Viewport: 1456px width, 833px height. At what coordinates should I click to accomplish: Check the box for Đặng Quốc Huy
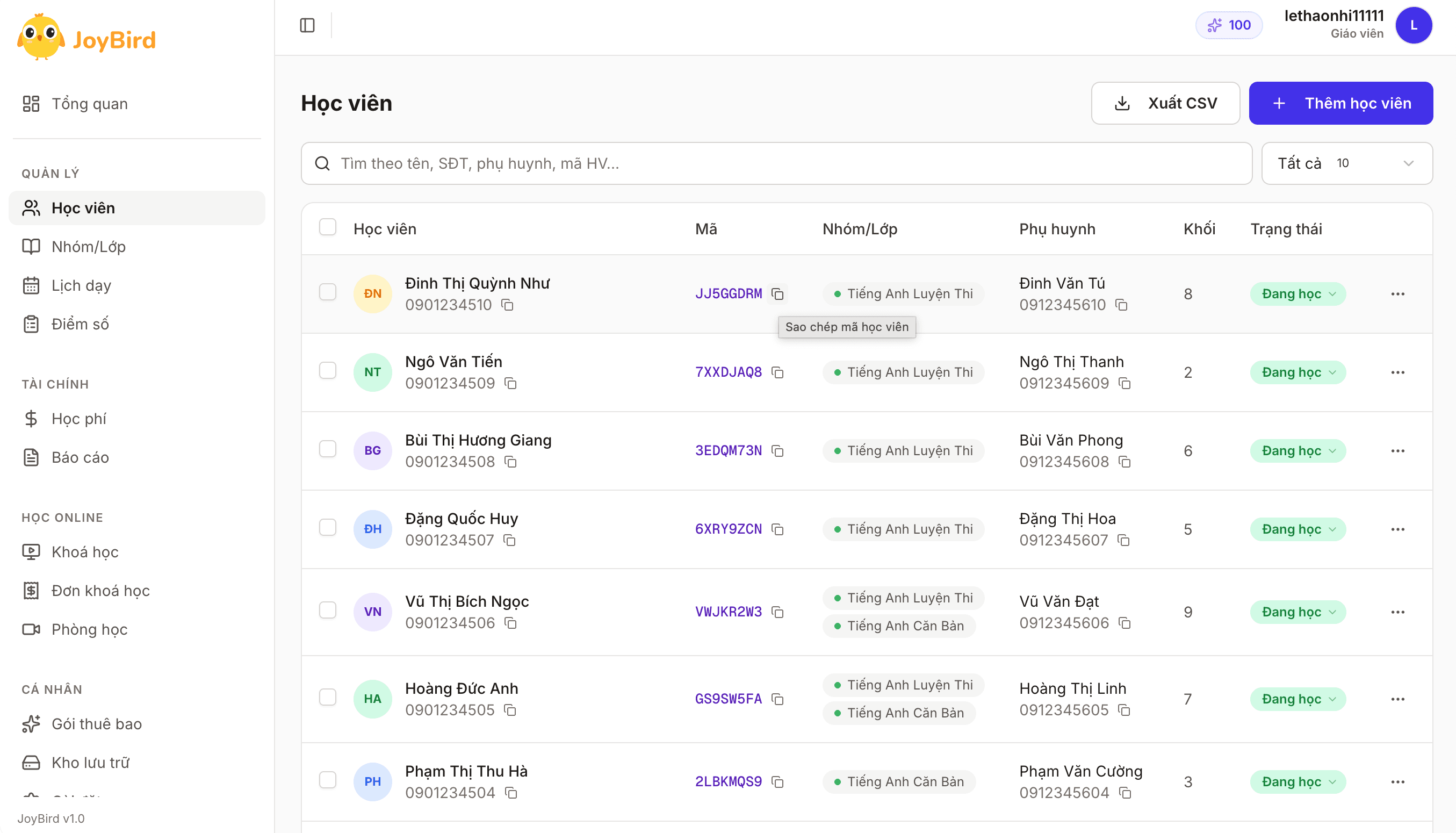[328, 527]
